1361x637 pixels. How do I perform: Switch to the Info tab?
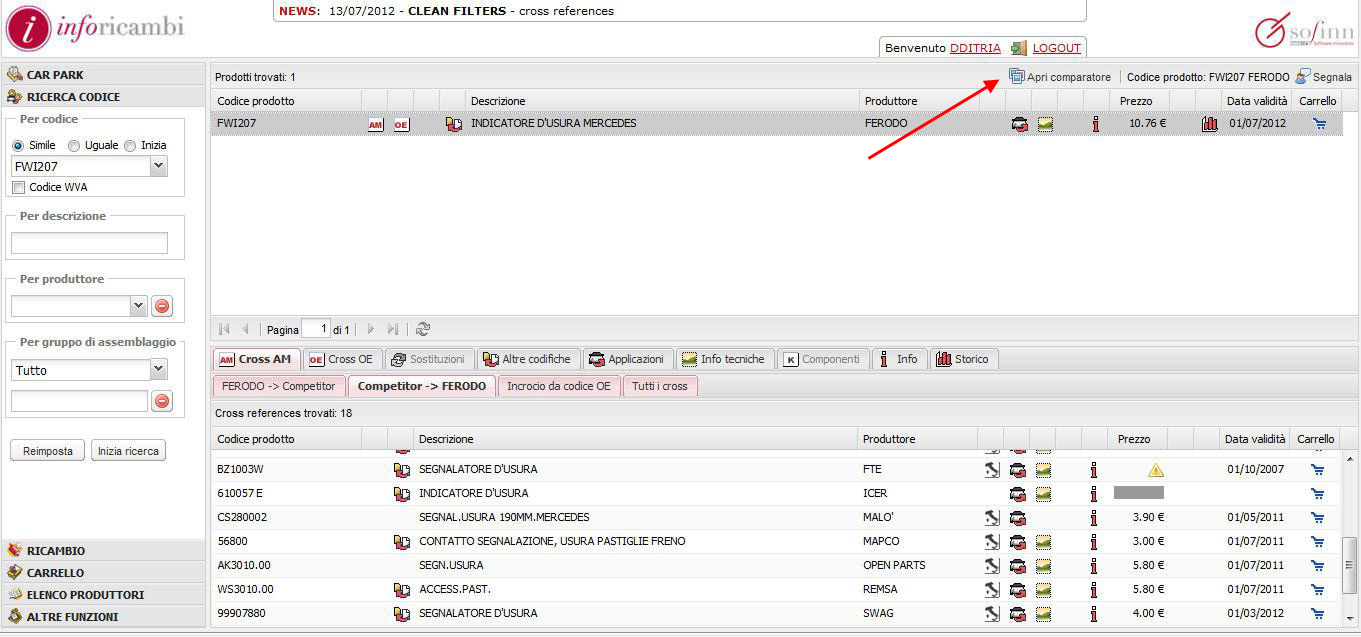click(x=899, y=359)
